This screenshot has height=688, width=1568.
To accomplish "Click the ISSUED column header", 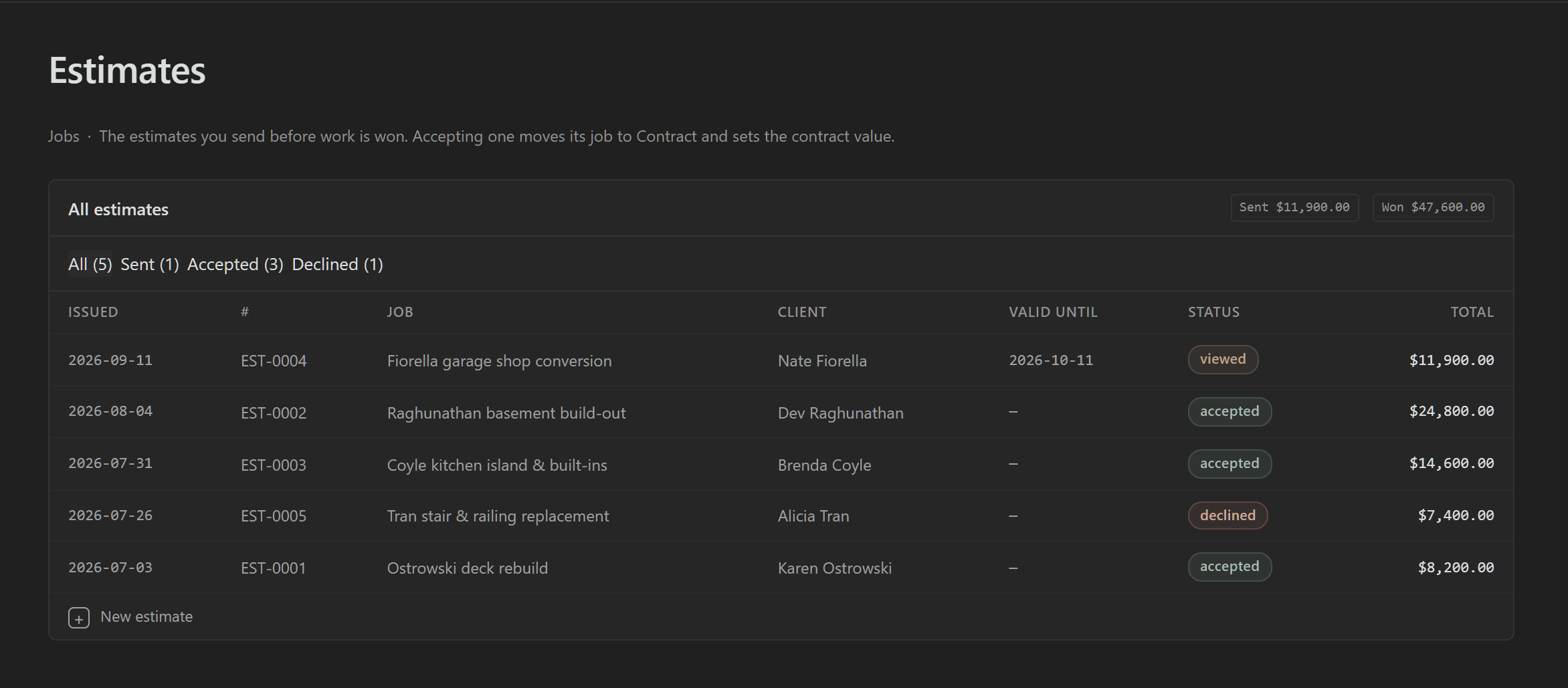I will tap(93, 312).
